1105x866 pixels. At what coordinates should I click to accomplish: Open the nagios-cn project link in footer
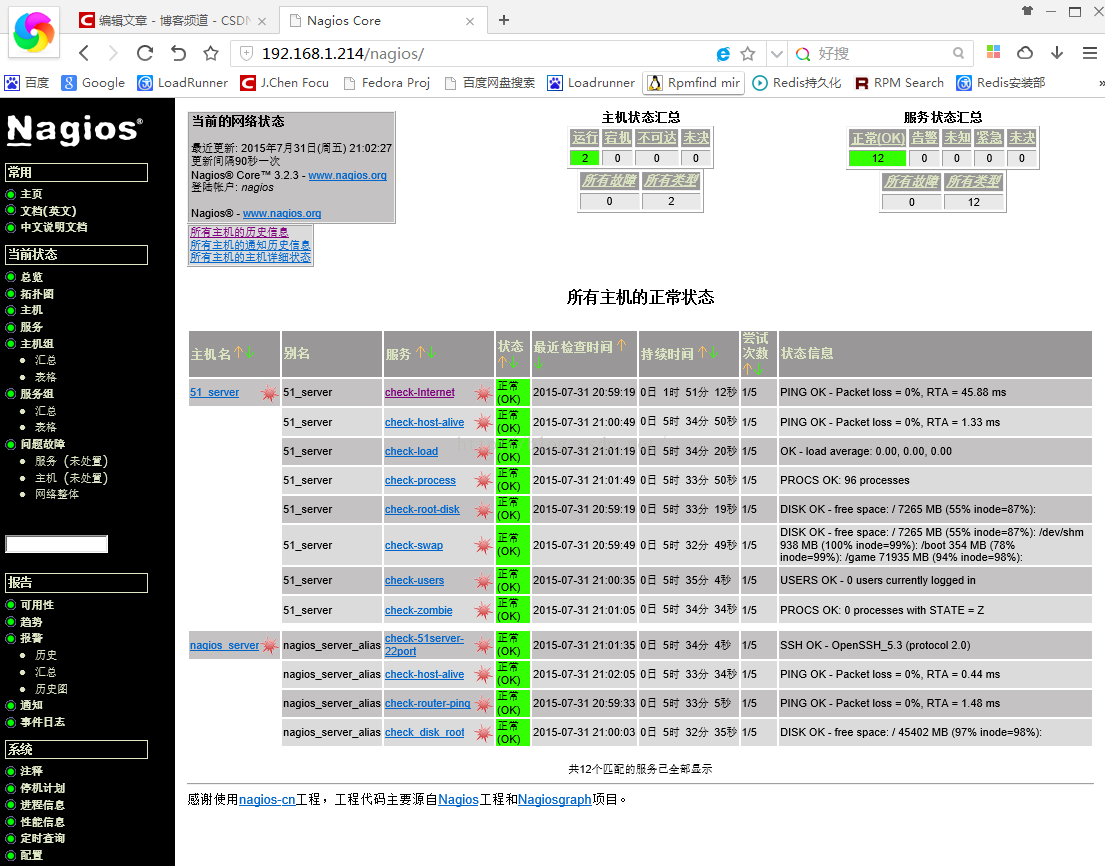[267, 800]
